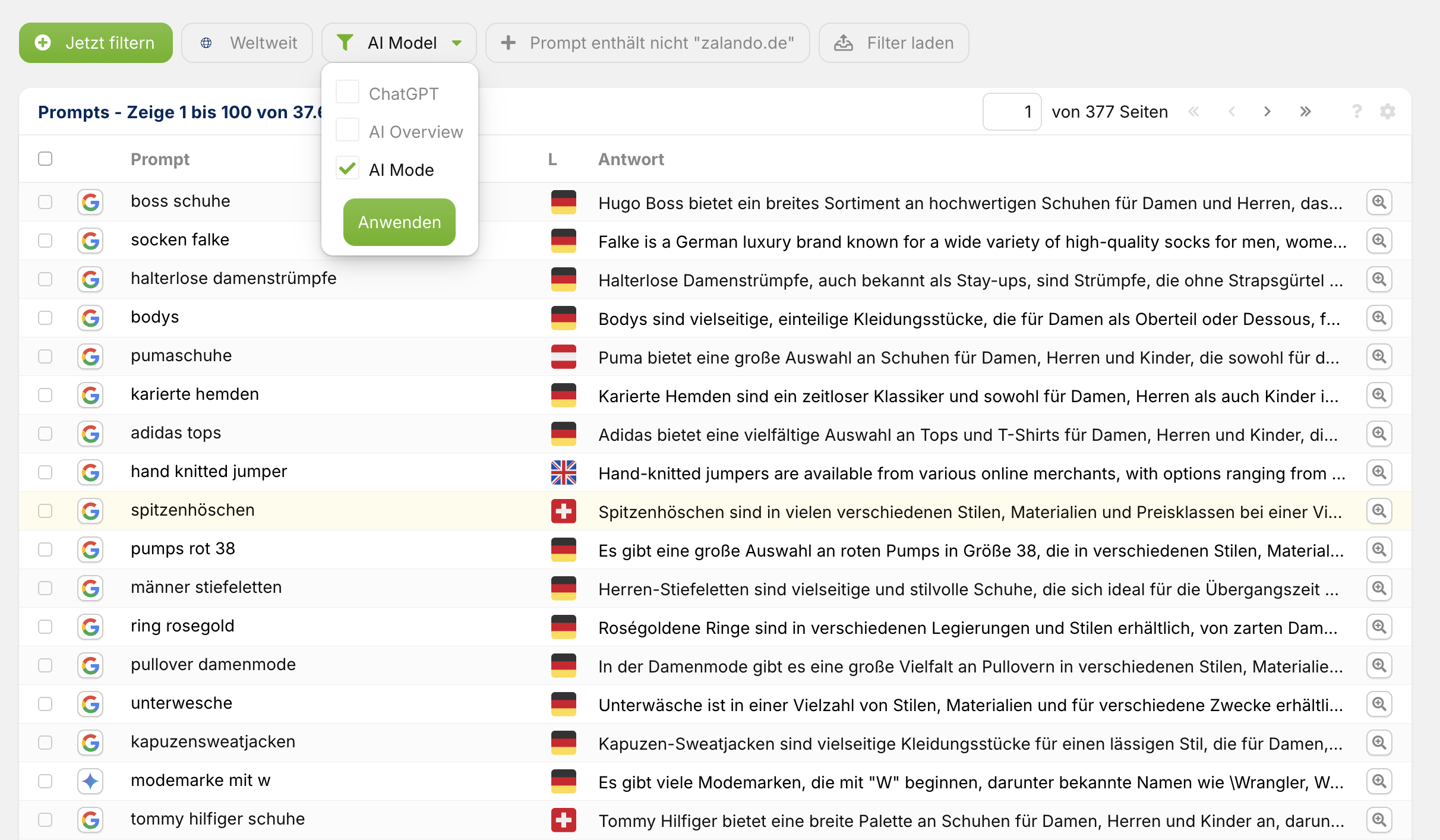Click the page number input field
Screen dimensions: 1440x840
click(1012, 112)
